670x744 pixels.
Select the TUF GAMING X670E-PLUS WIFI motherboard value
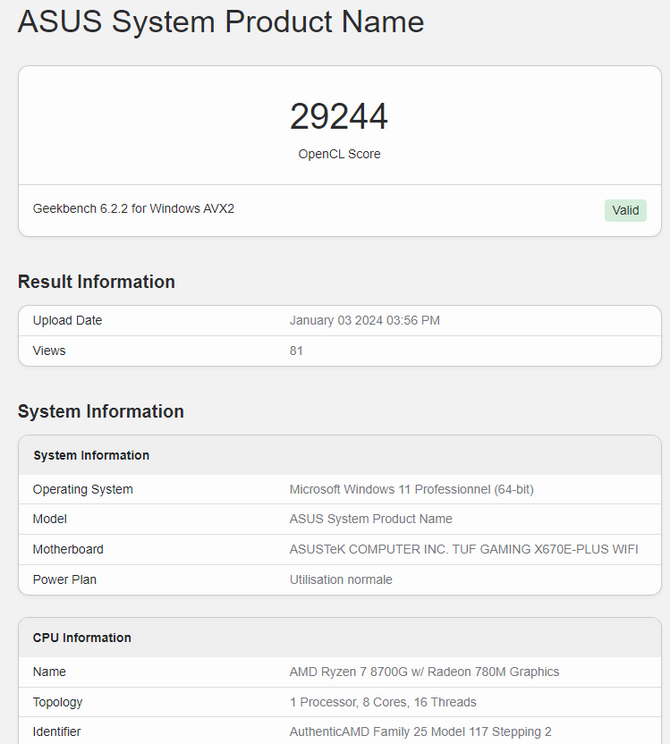464,549
